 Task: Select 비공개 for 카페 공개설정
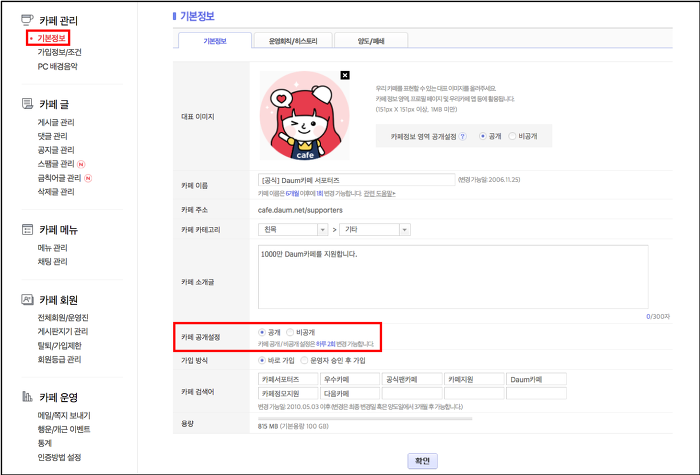290,332
